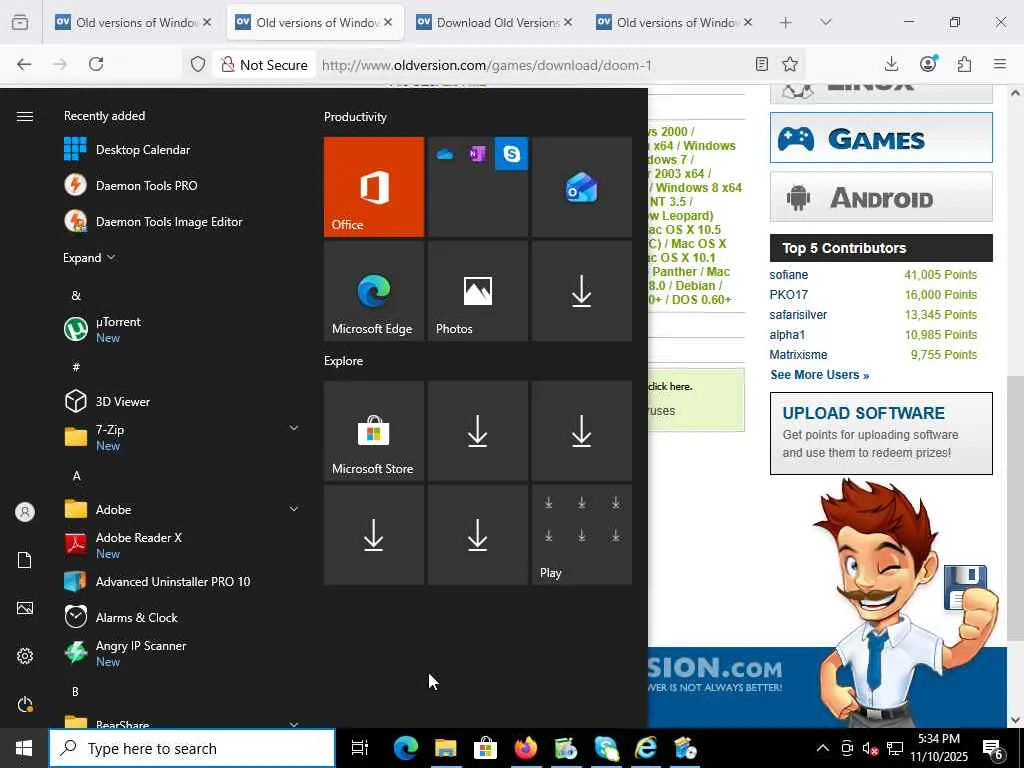1024x768 pixels.
Task: Open Documents from Start sidebar
Action: pyautogui.click(x=25, y=560)
